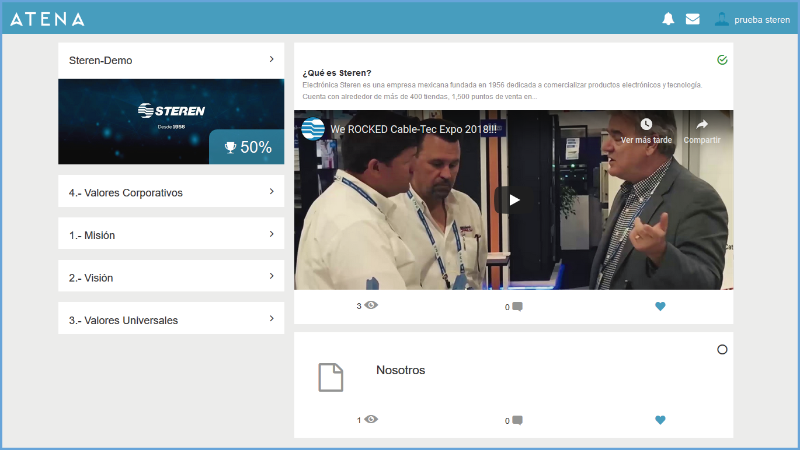
Task: Open the Nosotros document icon
Action: pyautogui.click(x=331, y=378)
